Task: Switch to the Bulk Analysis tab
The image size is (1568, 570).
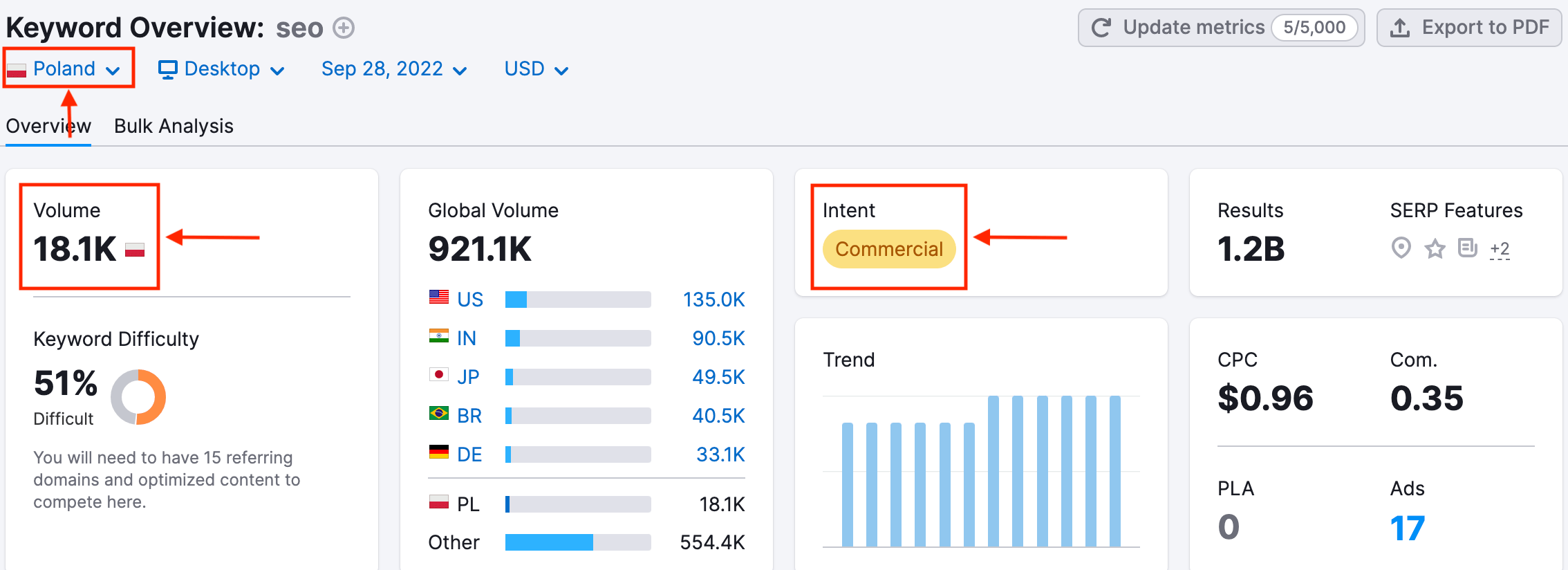Action: point(174,126)
